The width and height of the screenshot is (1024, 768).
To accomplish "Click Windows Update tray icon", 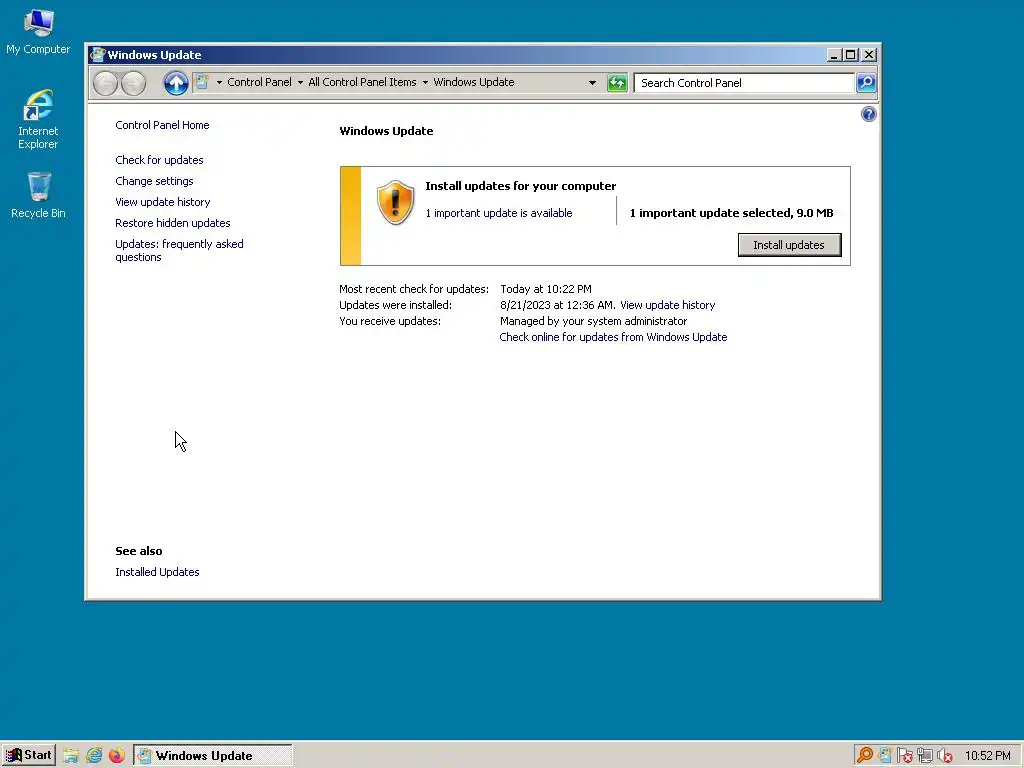I will coord(885,756).
